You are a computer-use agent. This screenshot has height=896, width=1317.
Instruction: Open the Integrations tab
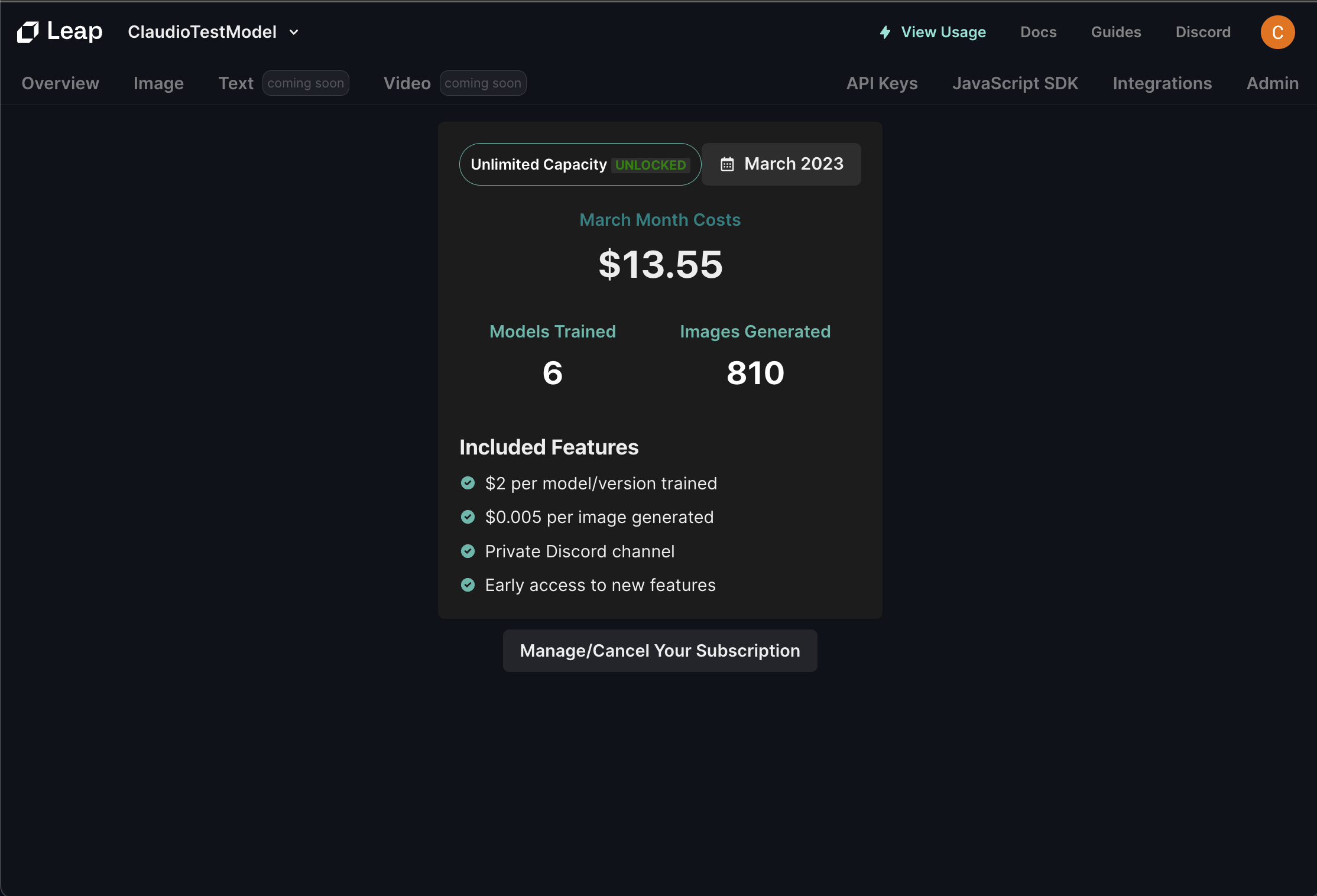[1162, 83]
